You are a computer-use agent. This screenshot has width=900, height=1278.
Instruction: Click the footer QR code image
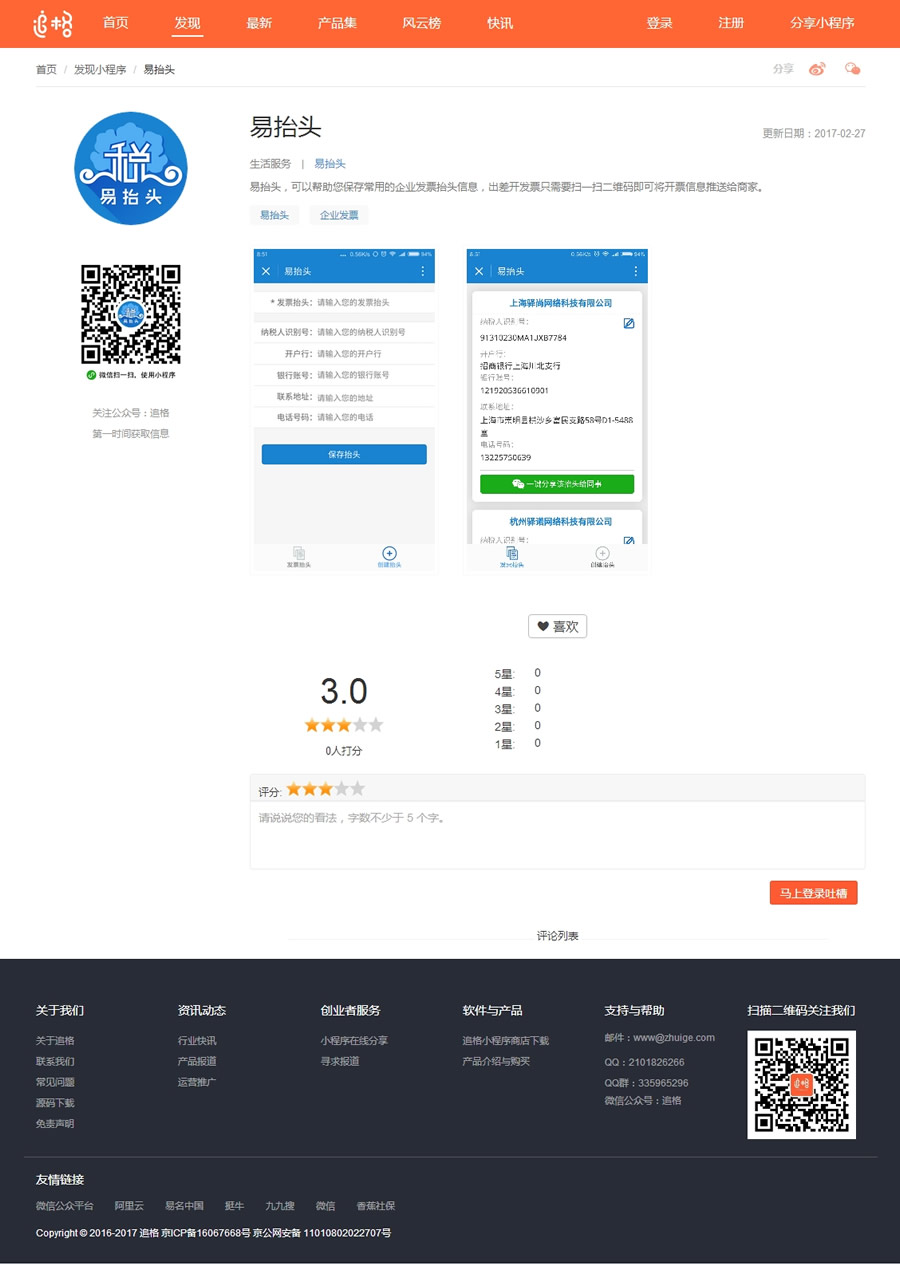pyautogui.click(x=802, y=1084)
